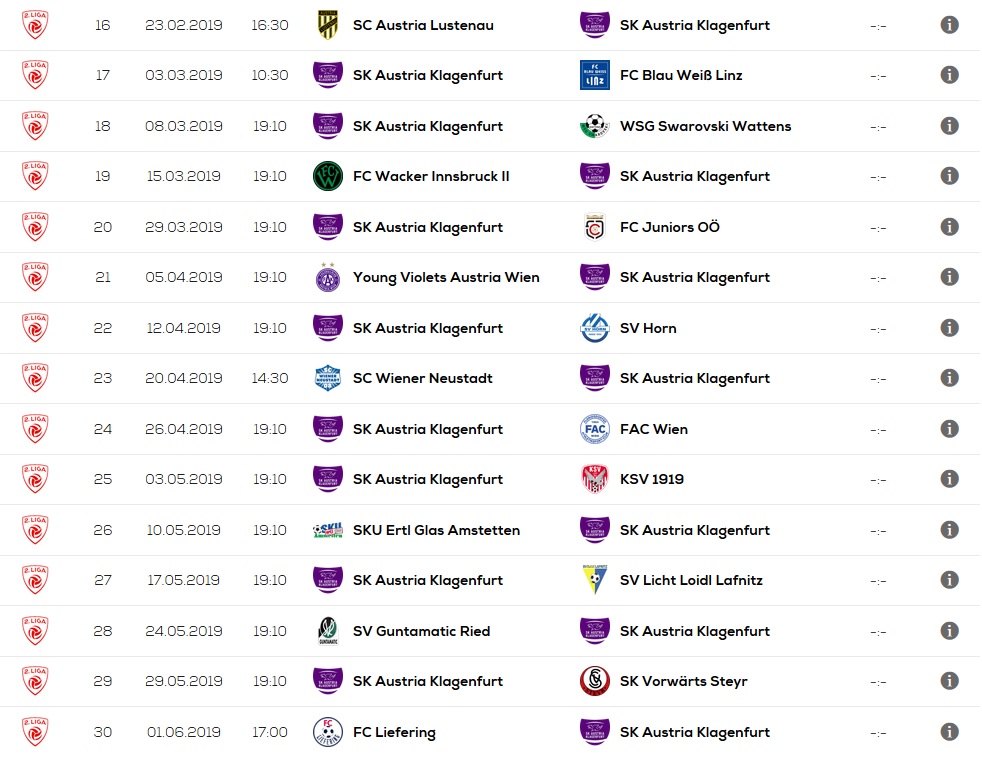Screen dimensions: 982x762
Task: Click the SK Vorwärts Steyr logo
Action: pyautogui.click(x=595, y=681)
